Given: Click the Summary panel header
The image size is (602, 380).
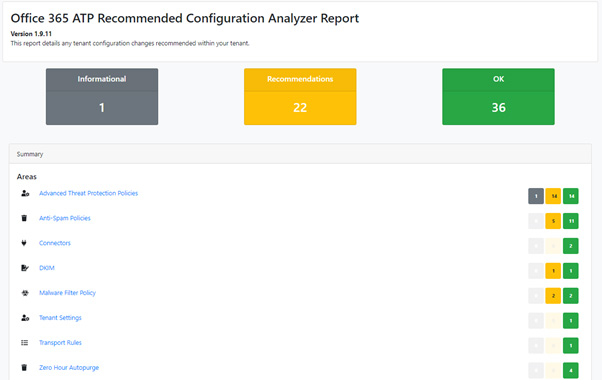Looking at the screenshot, I should 300,154.
